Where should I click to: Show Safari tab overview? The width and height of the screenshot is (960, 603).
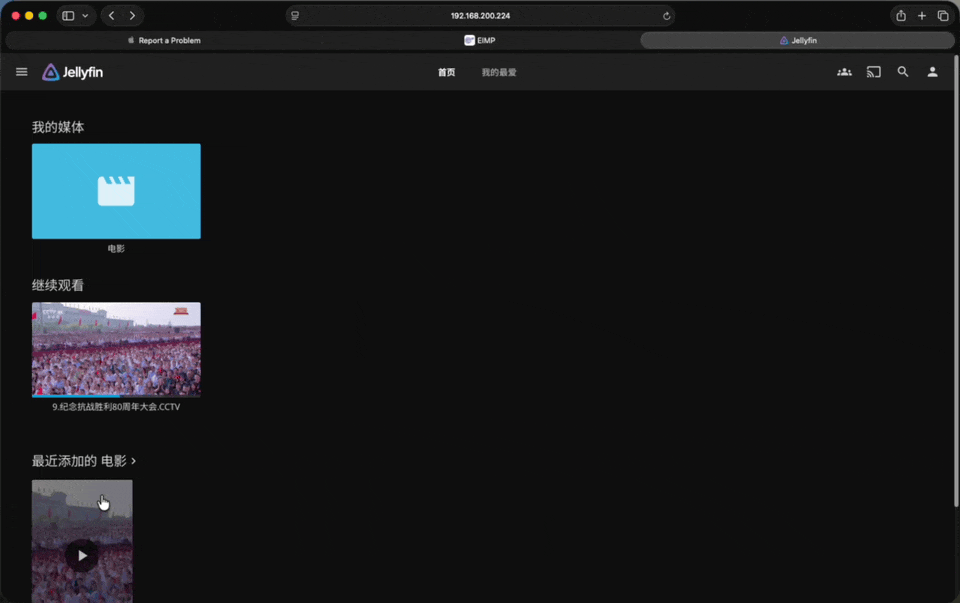[943, 16]
